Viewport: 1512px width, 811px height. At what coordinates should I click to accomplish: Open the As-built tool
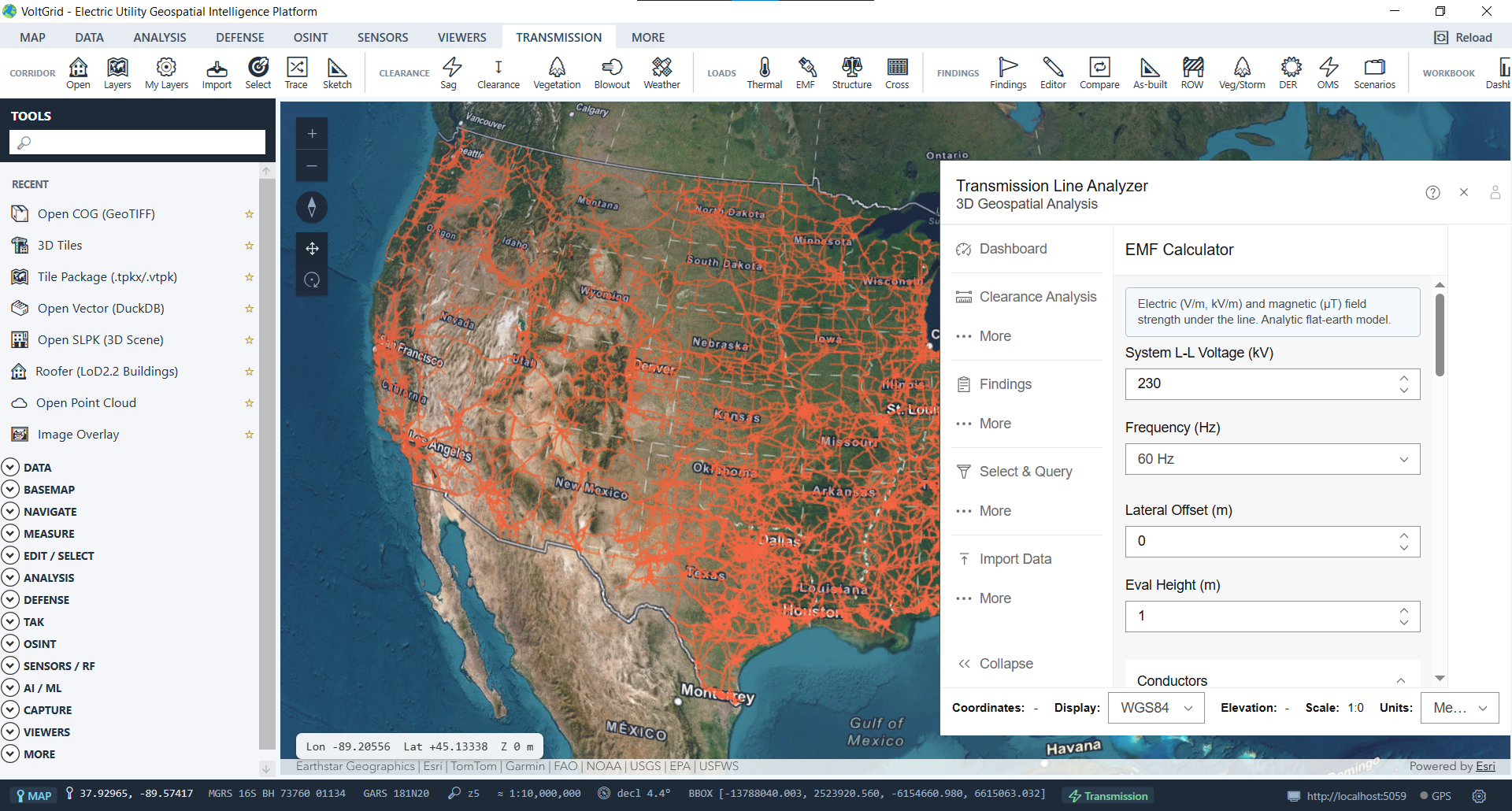tap(1150, 73)
